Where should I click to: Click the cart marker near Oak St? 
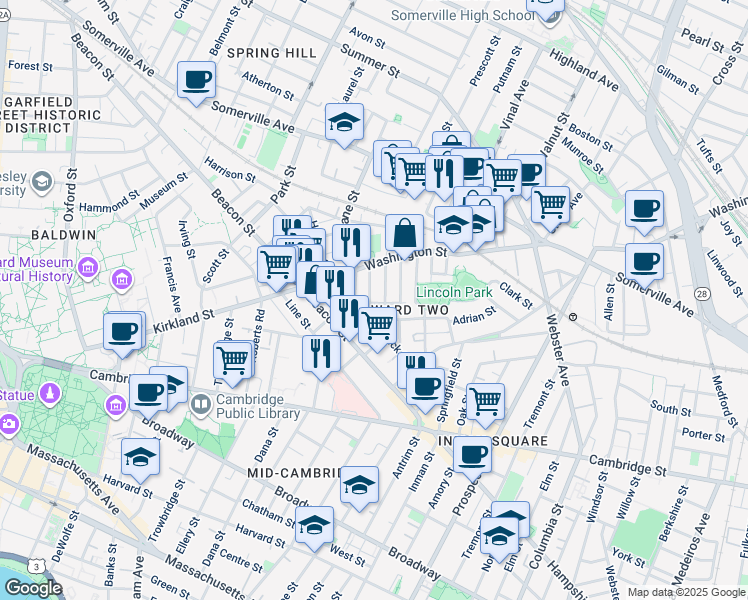point(485,403)
